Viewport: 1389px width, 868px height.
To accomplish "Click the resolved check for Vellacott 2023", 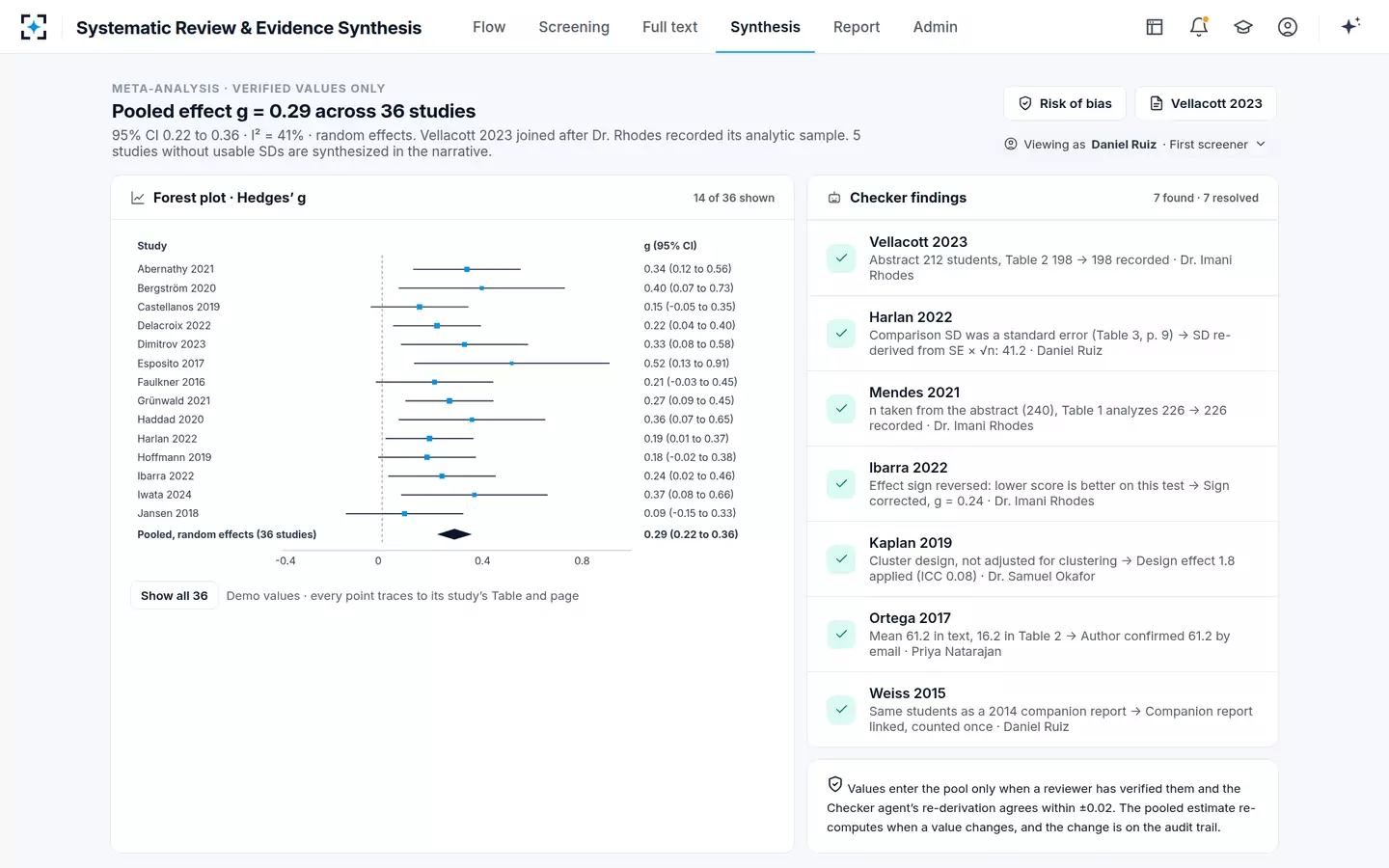I will [x=841, y=258].
